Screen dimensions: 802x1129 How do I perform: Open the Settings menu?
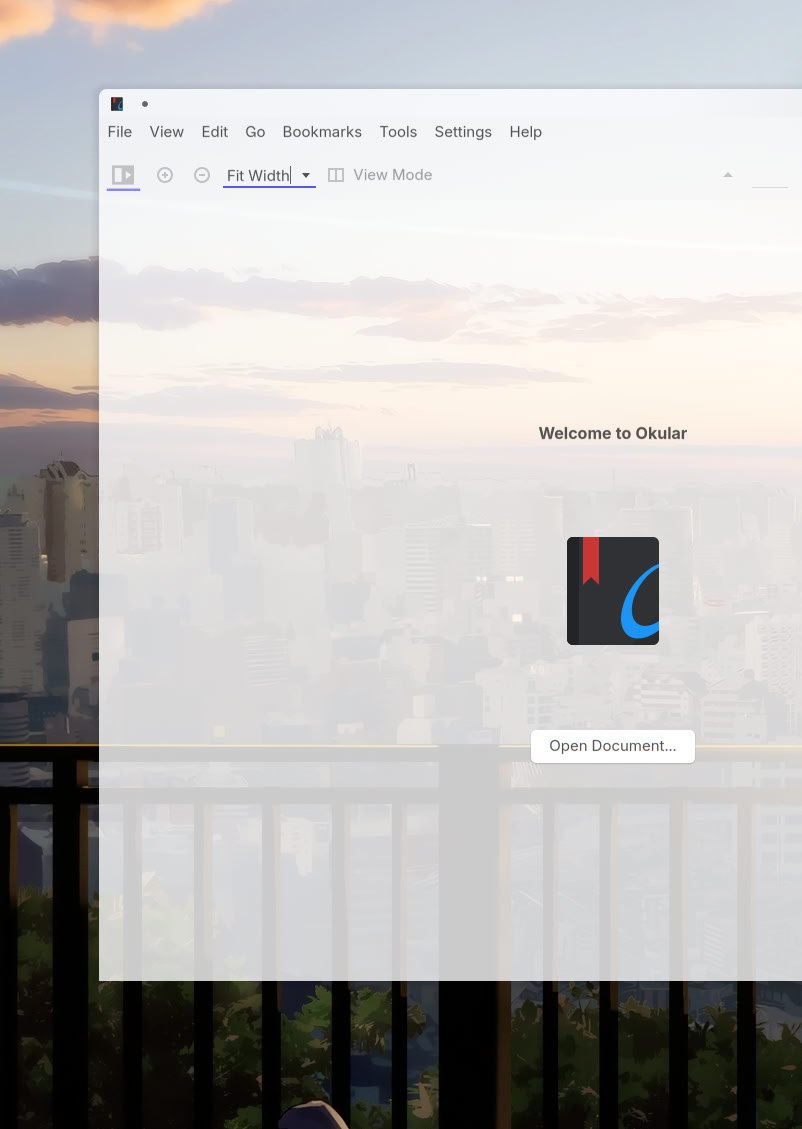tap(463, 132)
